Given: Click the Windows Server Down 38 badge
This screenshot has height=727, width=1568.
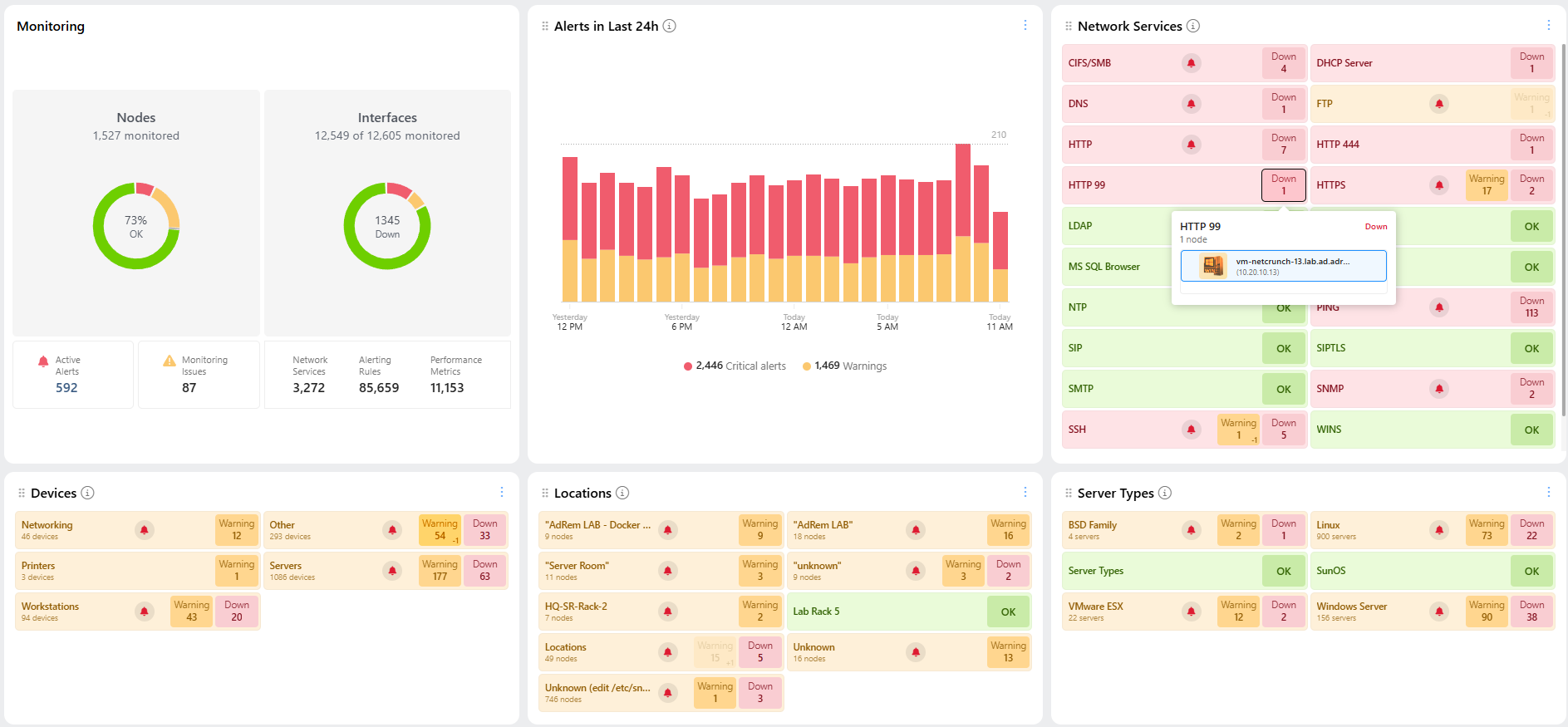Looking at the screenshot, I should (1531, 612).
